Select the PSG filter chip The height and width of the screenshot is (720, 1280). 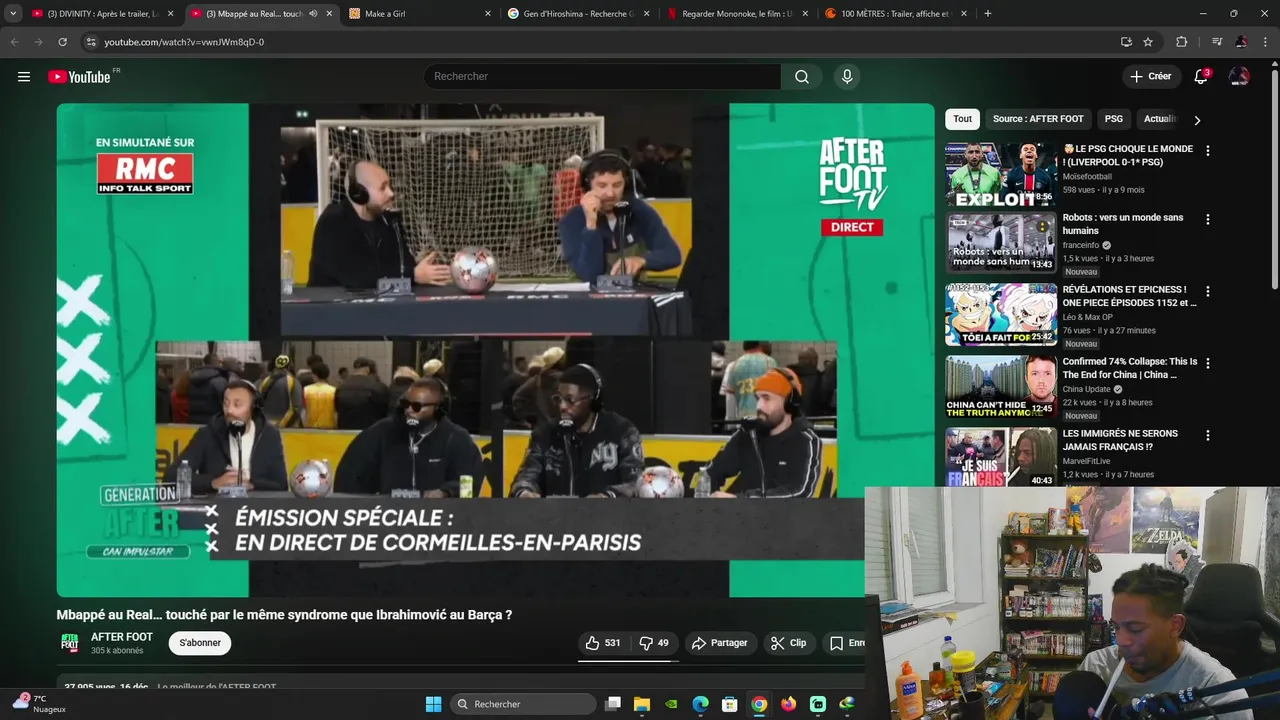pyautogui.click(x=1114, y=119)
